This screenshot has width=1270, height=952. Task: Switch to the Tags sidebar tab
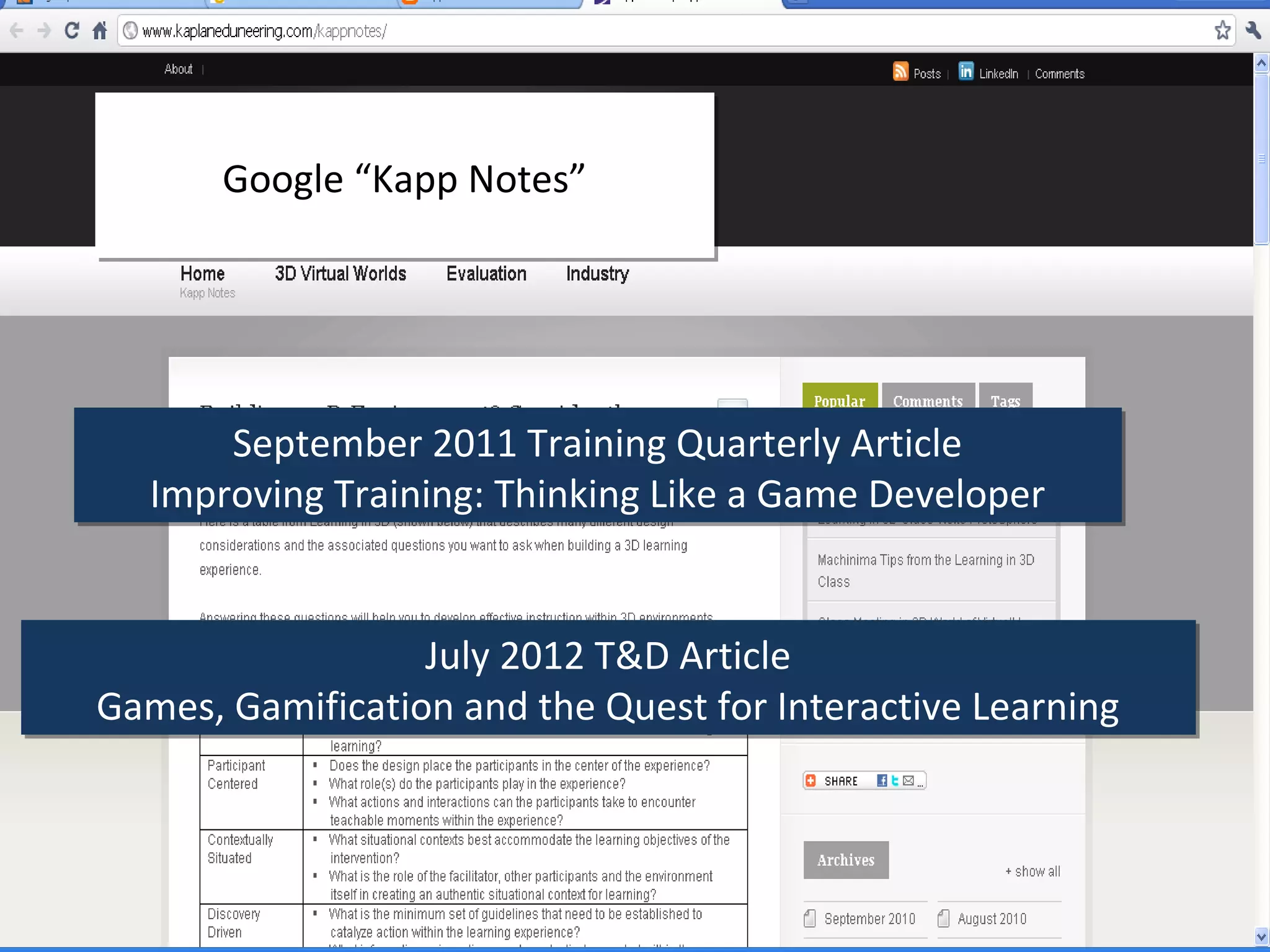tap(1005, 396)
